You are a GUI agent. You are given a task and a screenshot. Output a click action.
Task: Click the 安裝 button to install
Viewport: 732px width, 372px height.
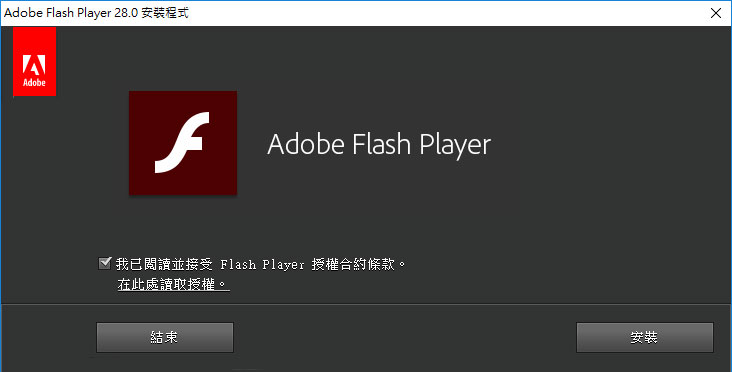pos(645,337)
